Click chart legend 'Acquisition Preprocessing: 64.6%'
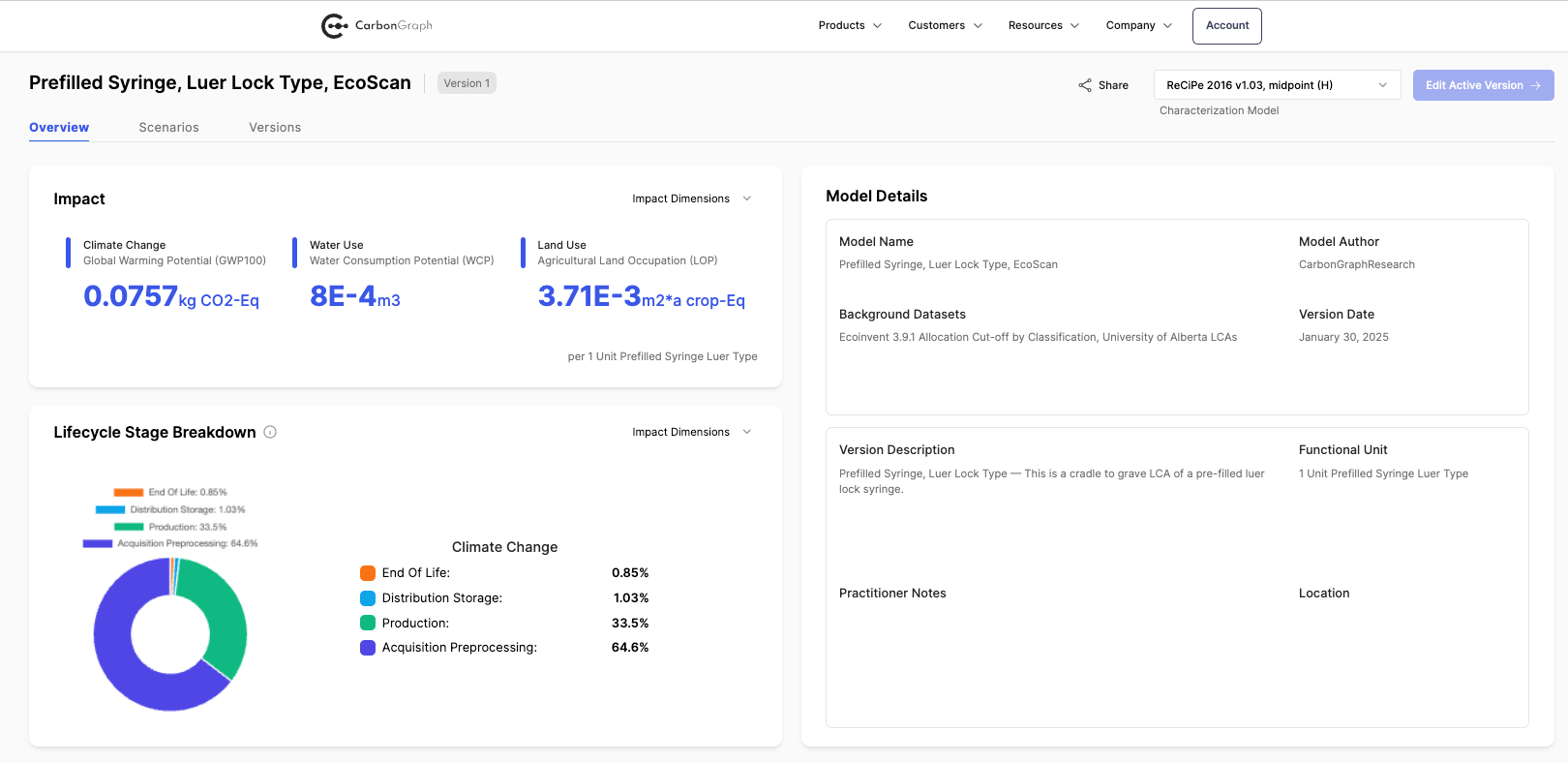 [x=170, y=543]
